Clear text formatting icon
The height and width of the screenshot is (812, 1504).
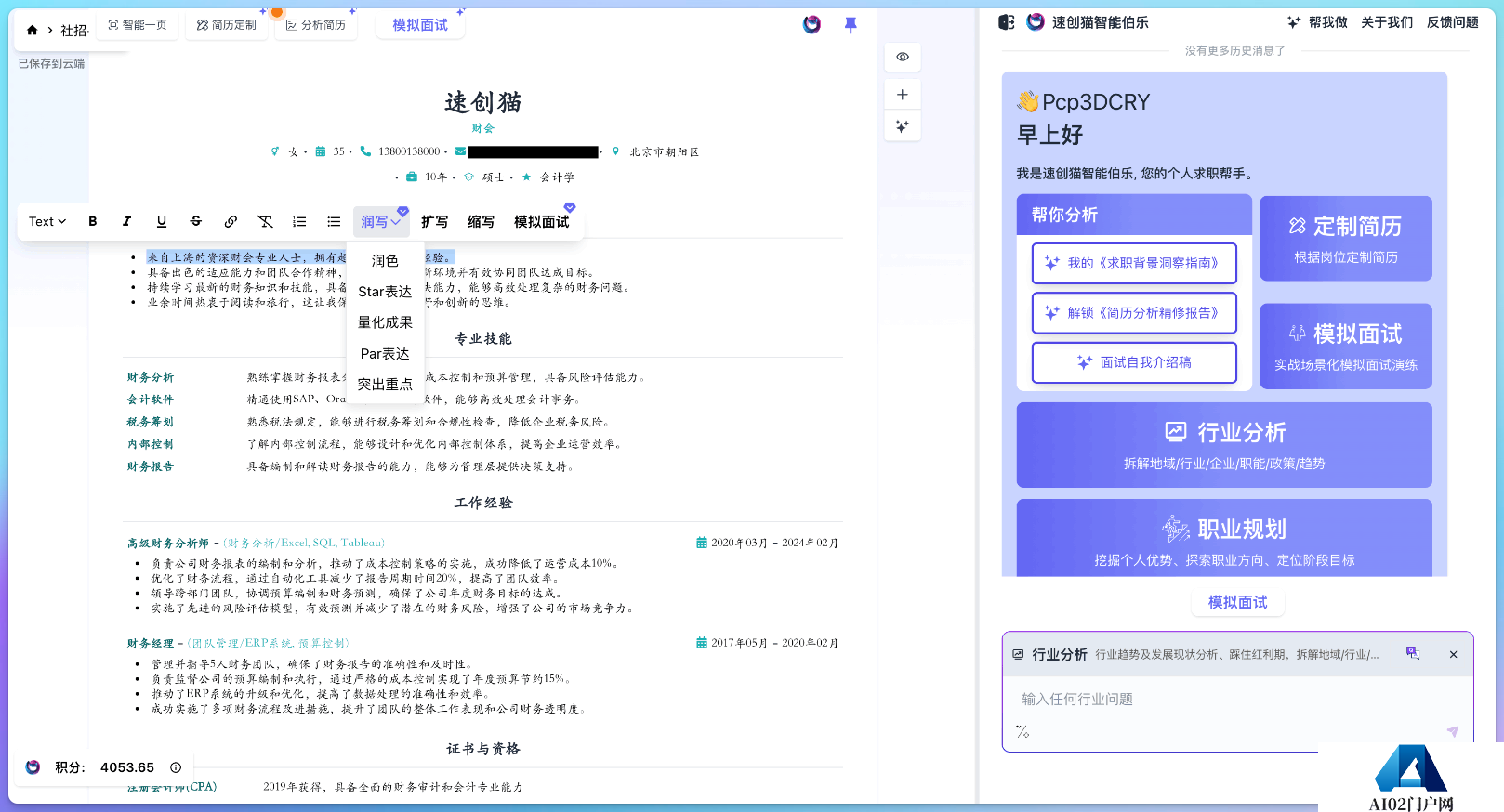point(265,221)
